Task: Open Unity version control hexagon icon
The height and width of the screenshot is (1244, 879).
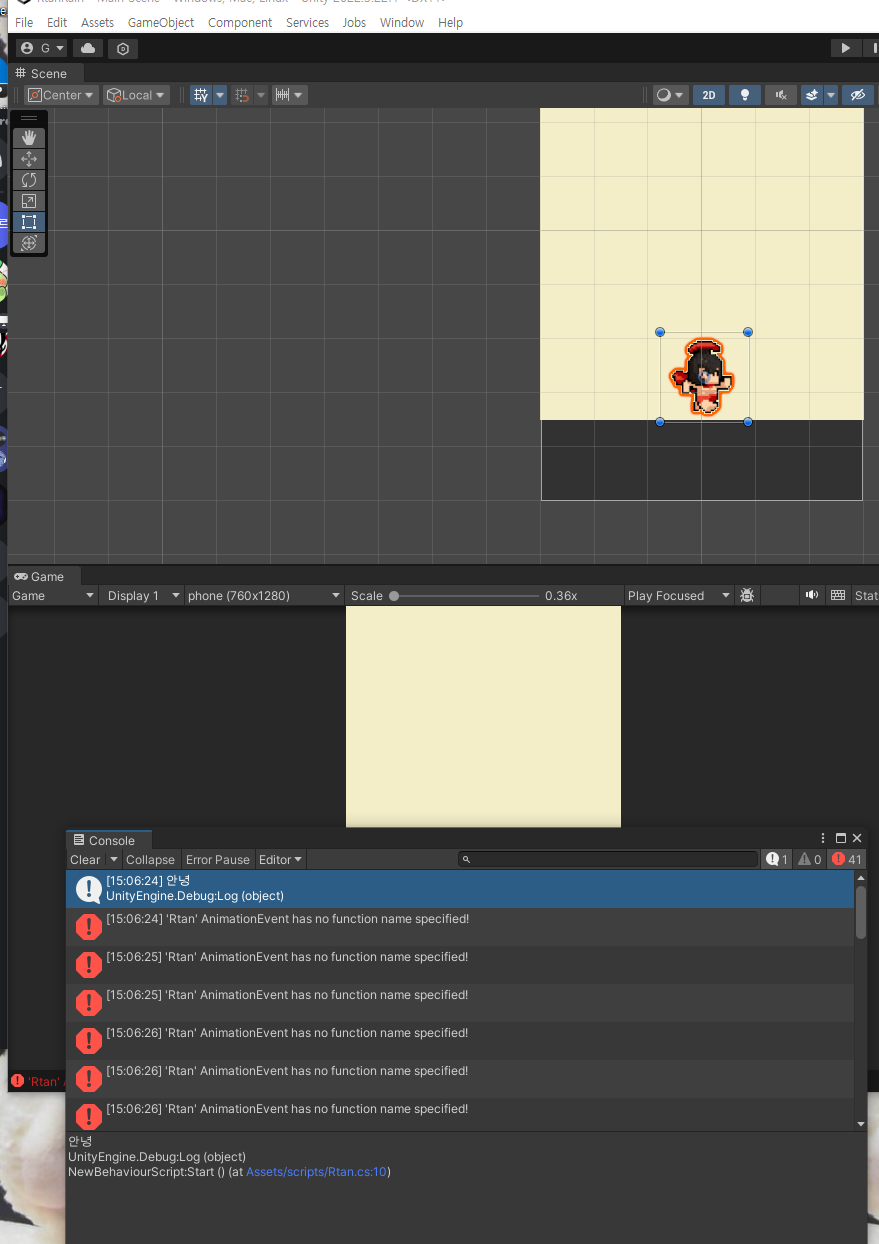Action: 123,48
